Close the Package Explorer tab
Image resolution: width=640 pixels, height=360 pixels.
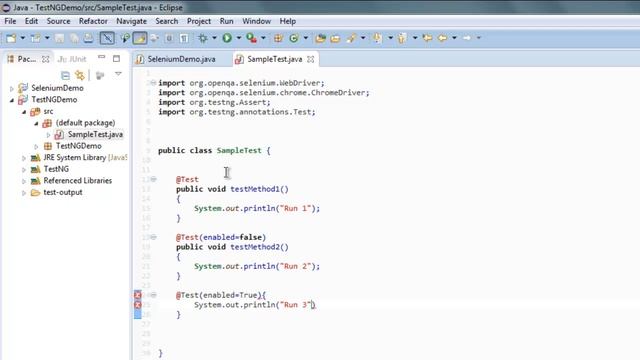(46, 59)
